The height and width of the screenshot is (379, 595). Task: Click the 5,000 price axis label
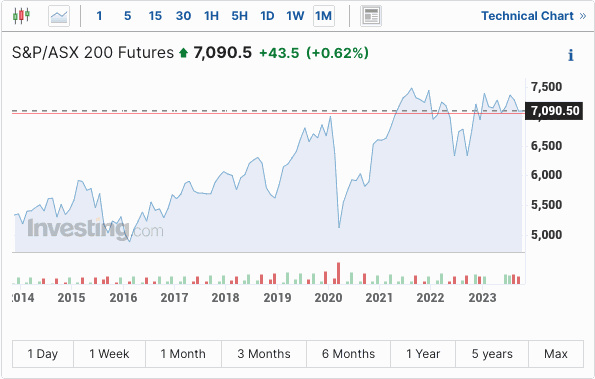(546, 235)
